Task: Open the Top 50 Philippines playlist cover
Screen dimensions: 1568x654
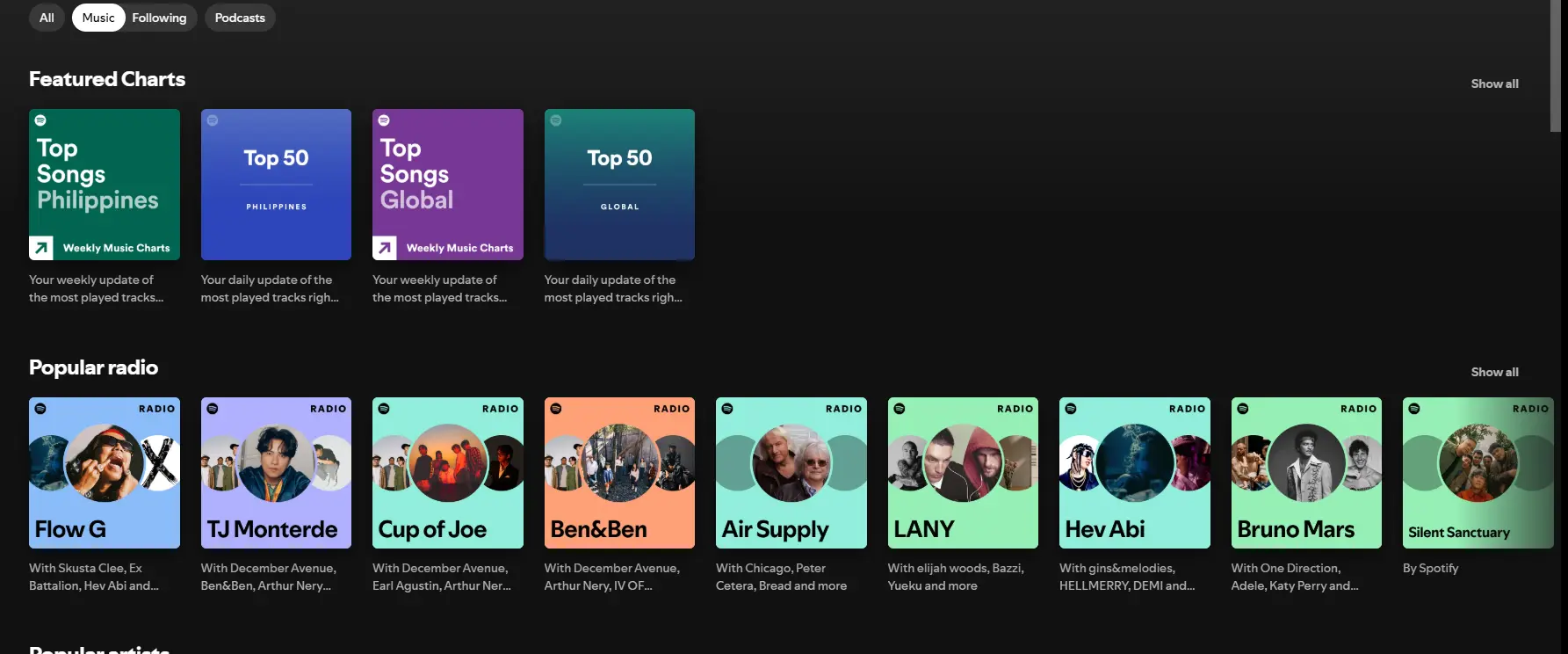Action: pyautogui.click(x=276, y=185)
